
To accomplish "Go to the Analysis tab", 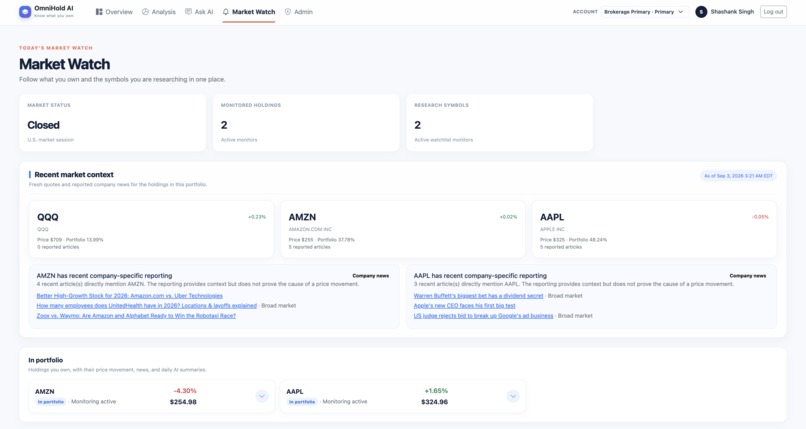I will (x=159, y=12).
